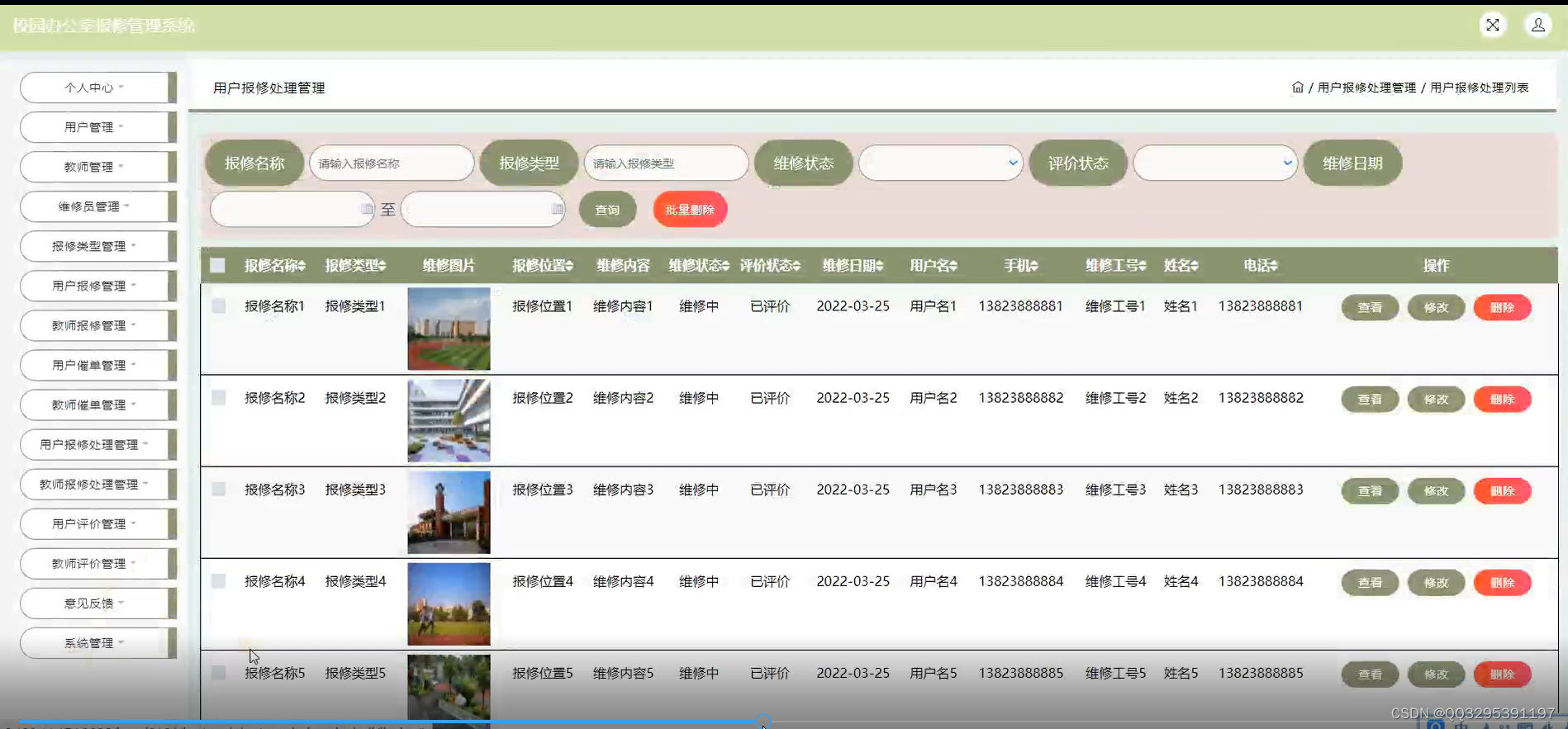The height and width of the screenshot is (729, 1568).
Task: Check the row checkbox for 报修名称3
Action: click(218, 489)
